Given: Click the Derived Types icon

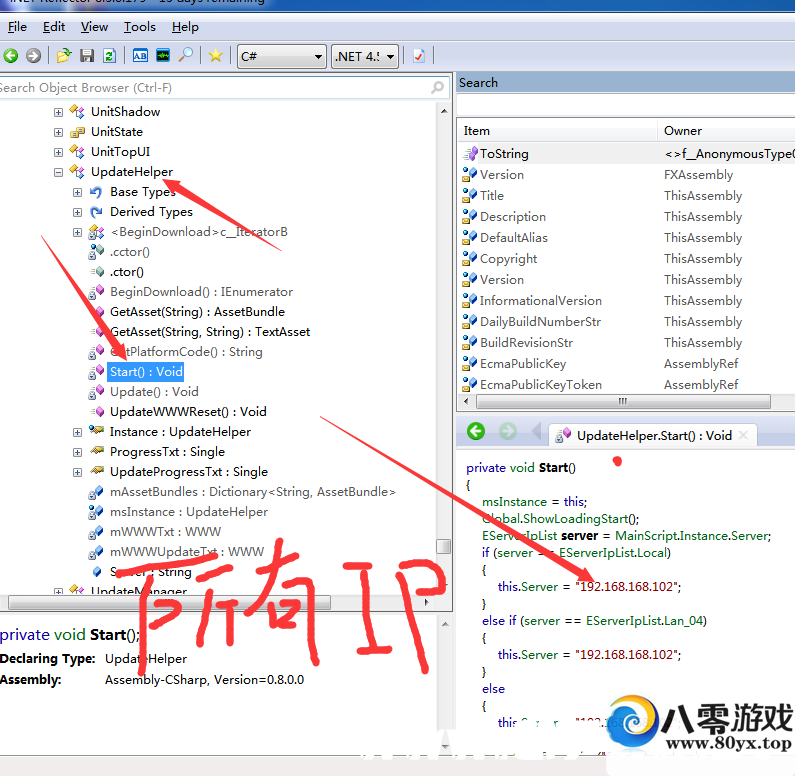Looking at the screenshot, I should 96,212.
